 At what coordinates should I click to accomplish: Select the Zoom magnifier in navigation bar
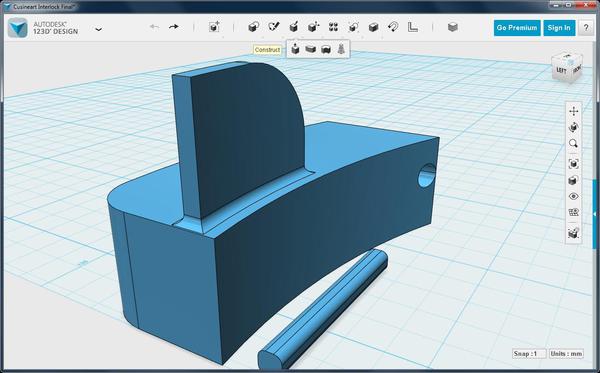[573, 143]
